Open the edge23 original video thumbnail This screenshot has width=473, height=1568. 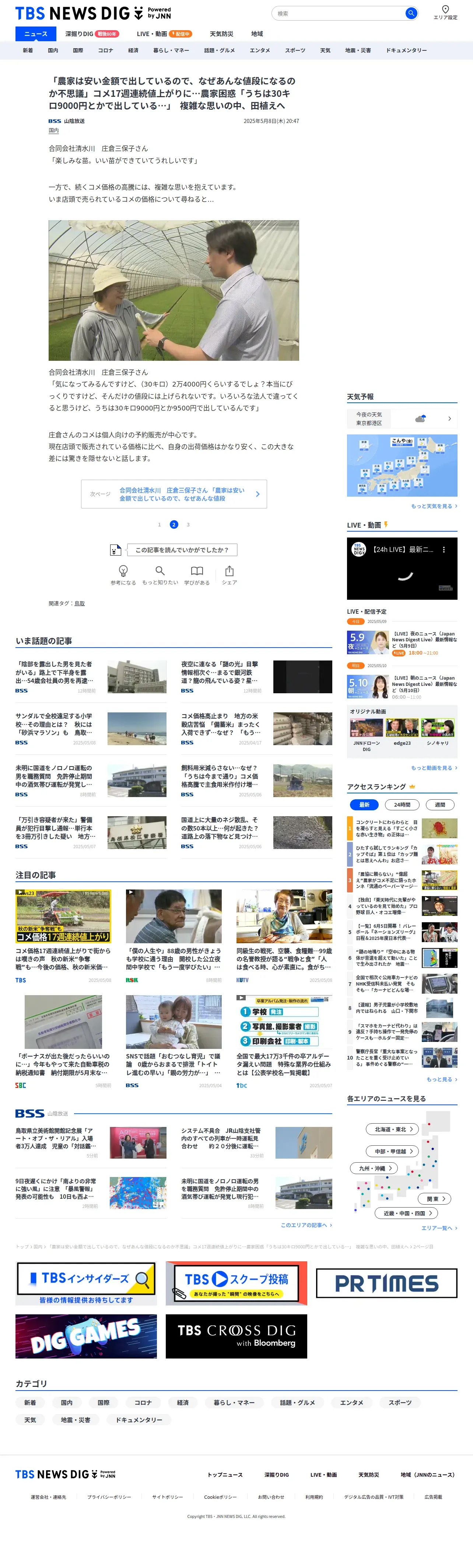(x=402, y=728)
